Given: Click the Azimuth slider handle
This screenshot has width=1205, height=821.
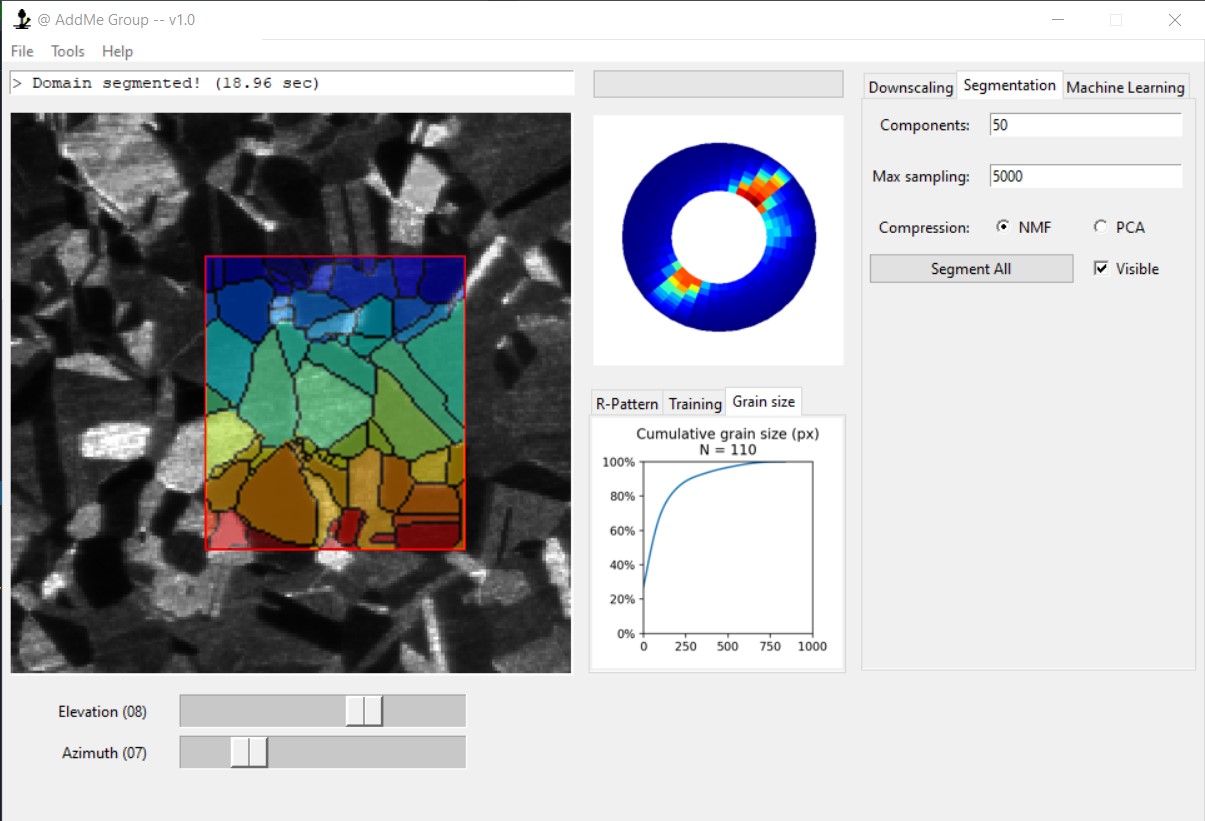Looking at the screenshot, I should (x=249, y=752).
